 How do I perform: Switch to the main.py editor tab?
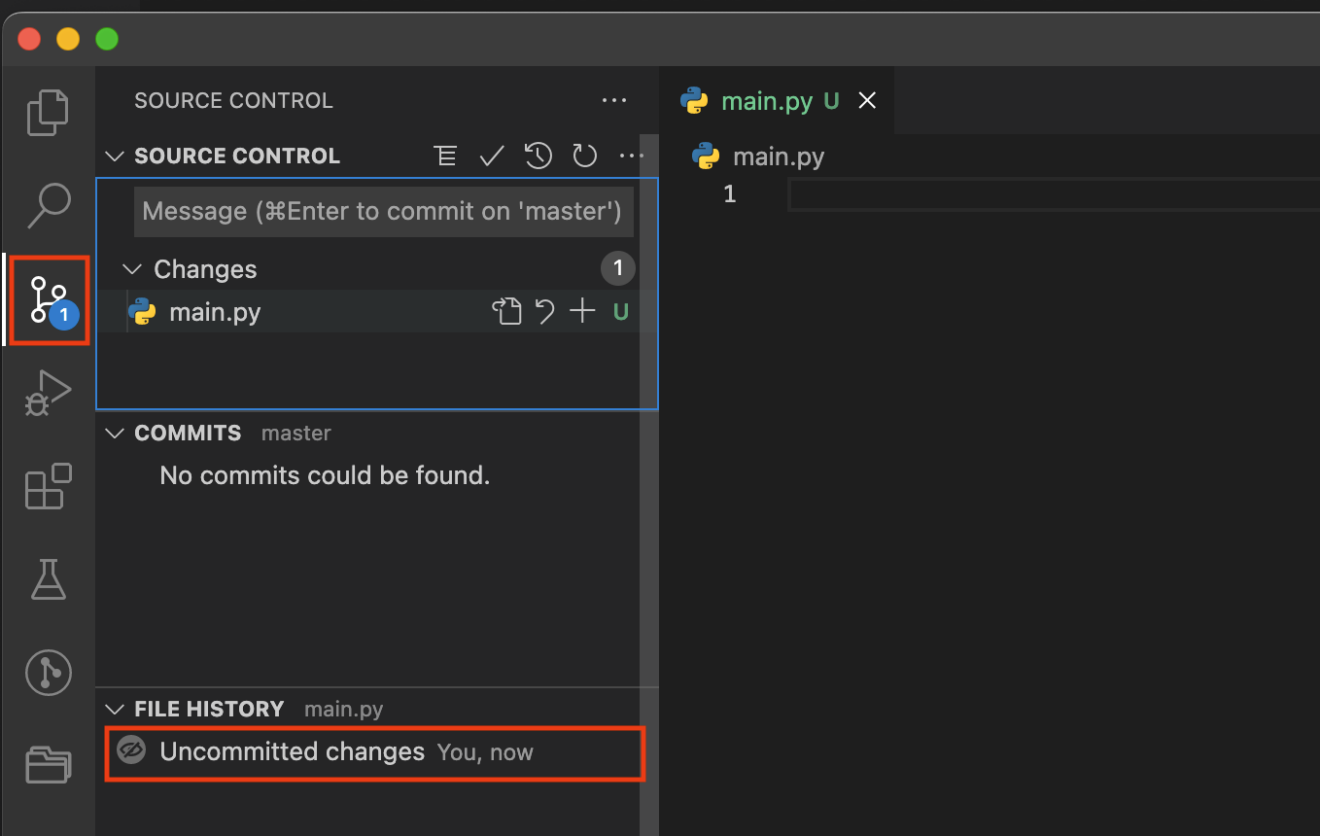766,101
